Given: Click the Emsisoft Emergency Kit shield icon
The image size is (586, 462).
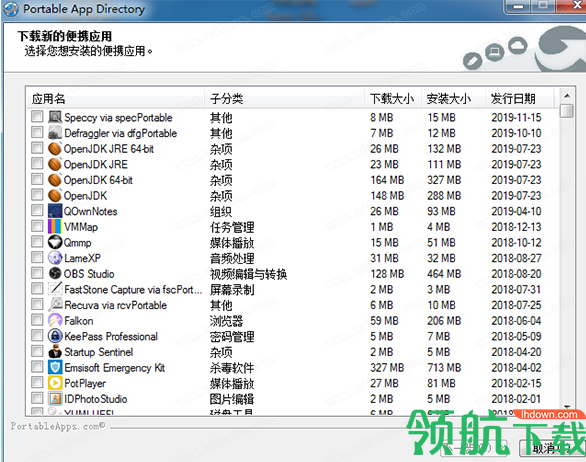Looking at the screenshot, I should [x=55, y=367].
